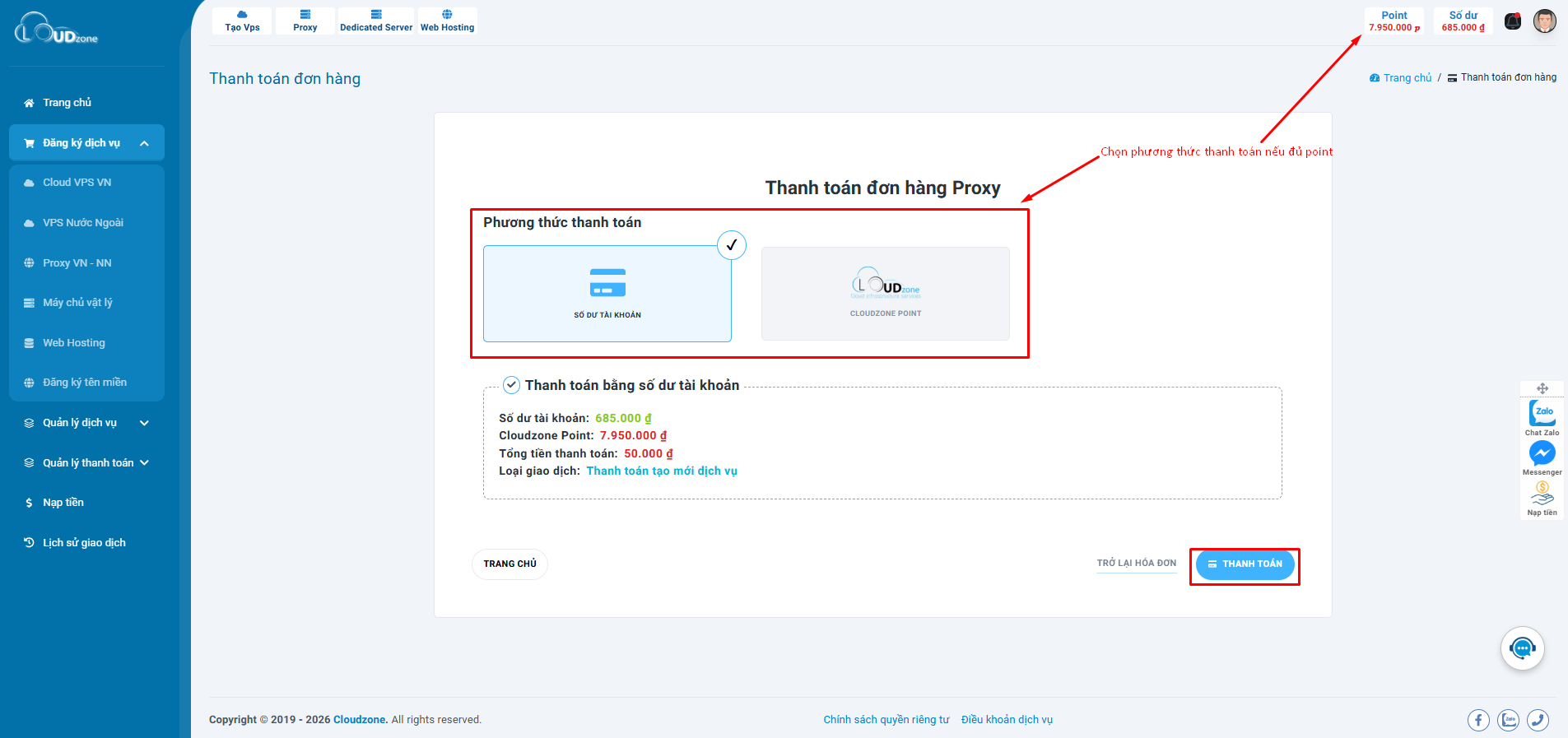
Task: Click the Zalo chat icon
Action: pyautogui.click(x=1542, y=413)
